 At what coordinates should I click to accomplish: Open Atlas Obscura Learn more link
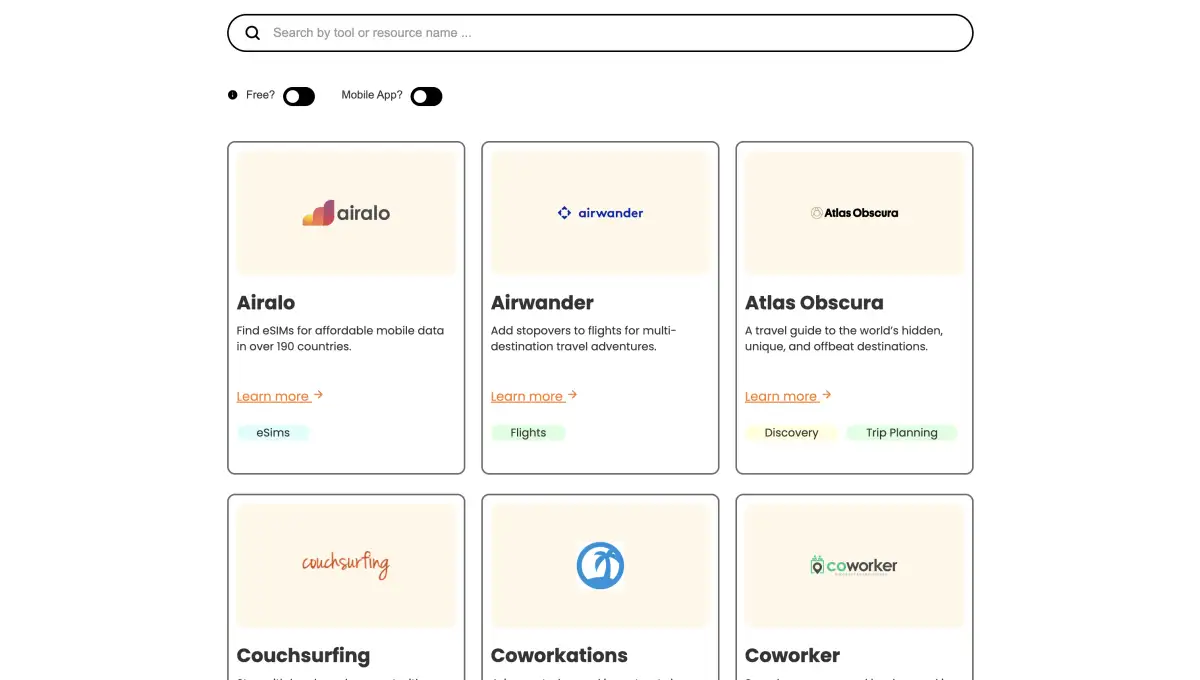788,396
